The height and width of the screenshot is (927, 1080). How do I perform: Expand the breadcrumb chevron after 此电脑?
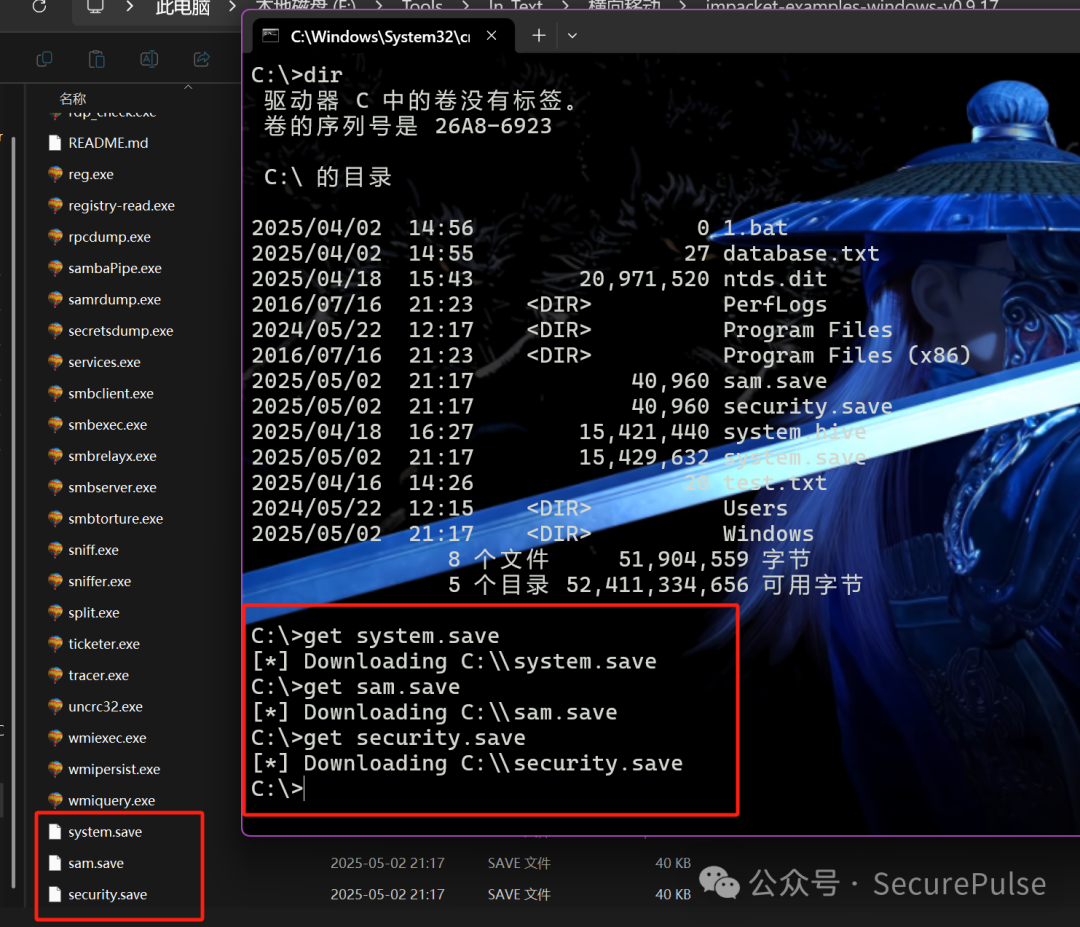tap(232, 6)
